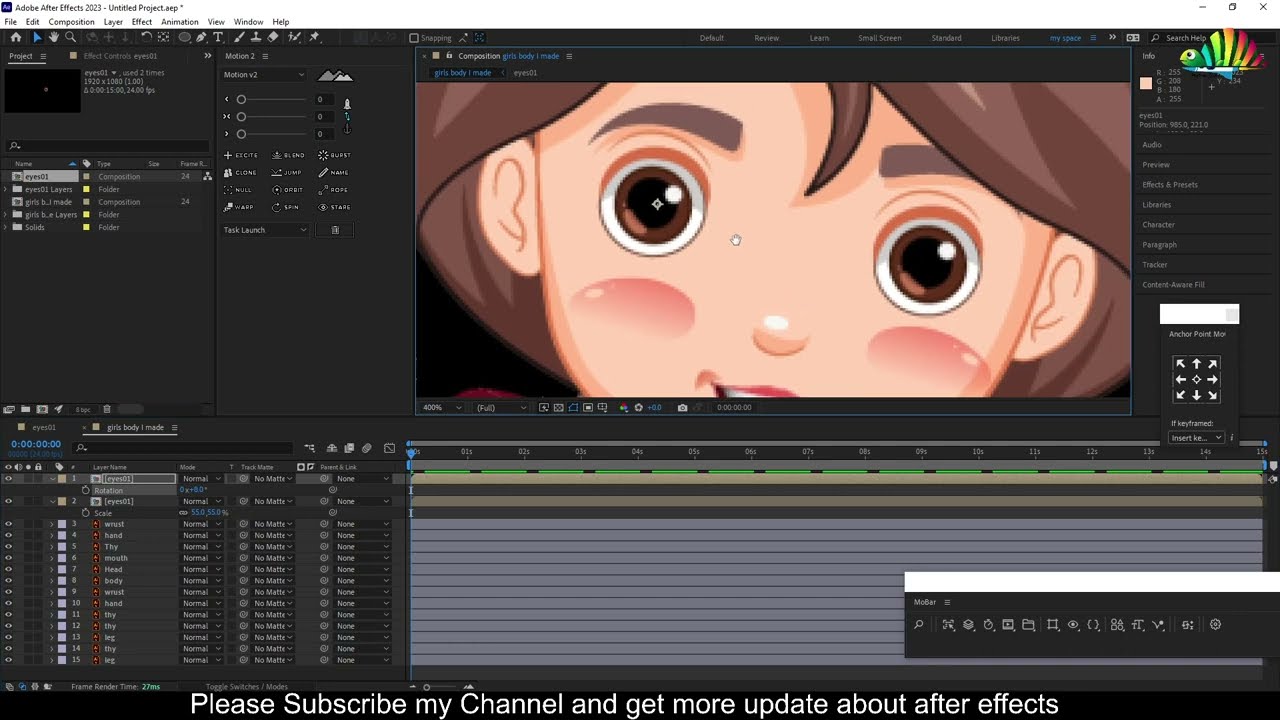The height and width of the screenshot is (720, 1280).
Task: Toggle the Scale stopwatch
Action: pyautogui.click(x=86, y=513)
